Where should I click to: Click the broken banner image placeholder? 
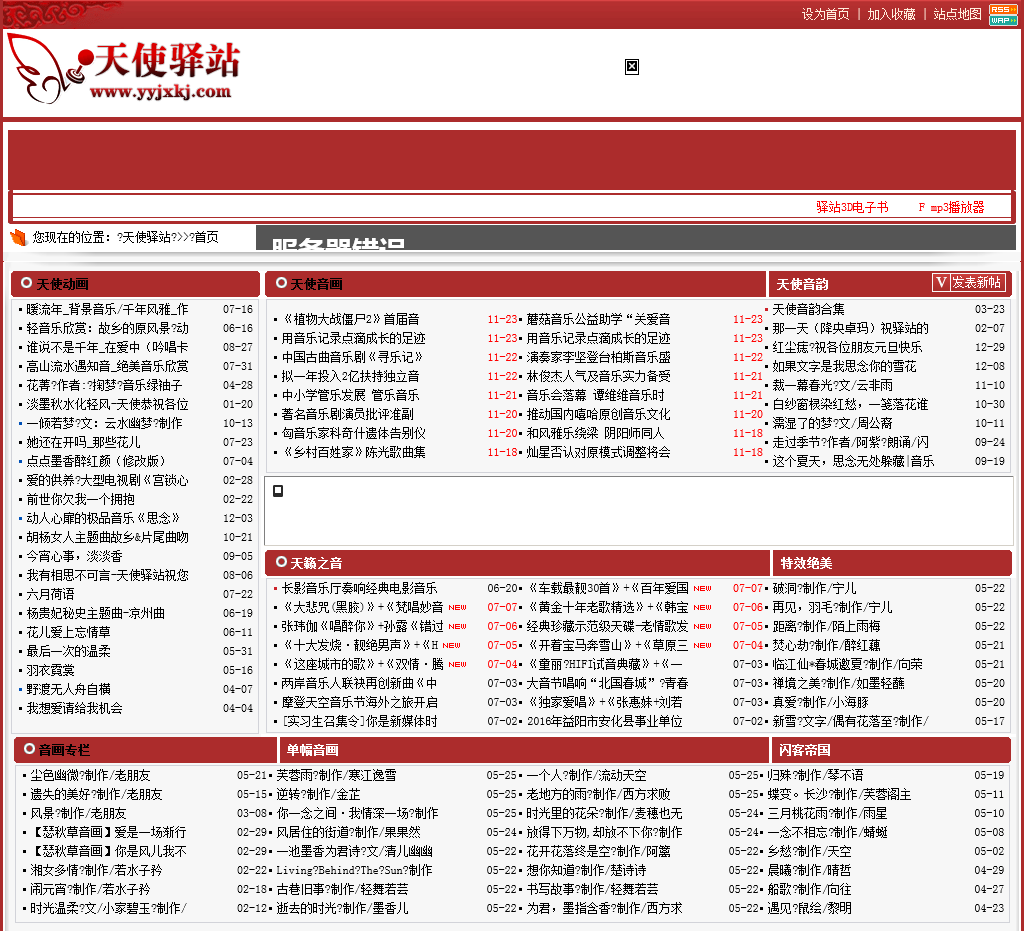[632, 67]
